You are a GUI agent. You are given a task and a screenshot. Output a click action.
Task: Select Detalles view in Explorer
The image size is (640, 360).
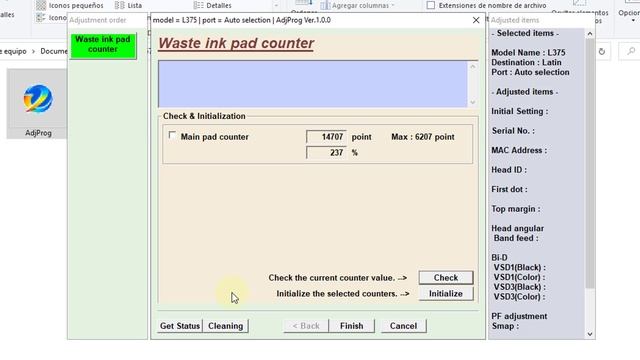pos(212,5)
